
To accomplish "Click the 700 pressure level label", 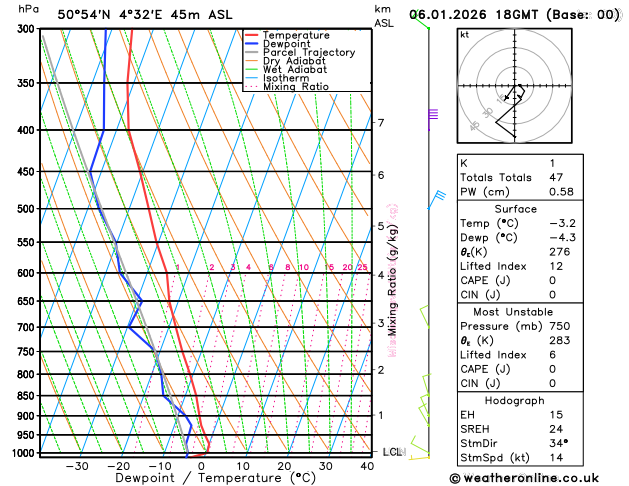I will (x=28, y=328).
